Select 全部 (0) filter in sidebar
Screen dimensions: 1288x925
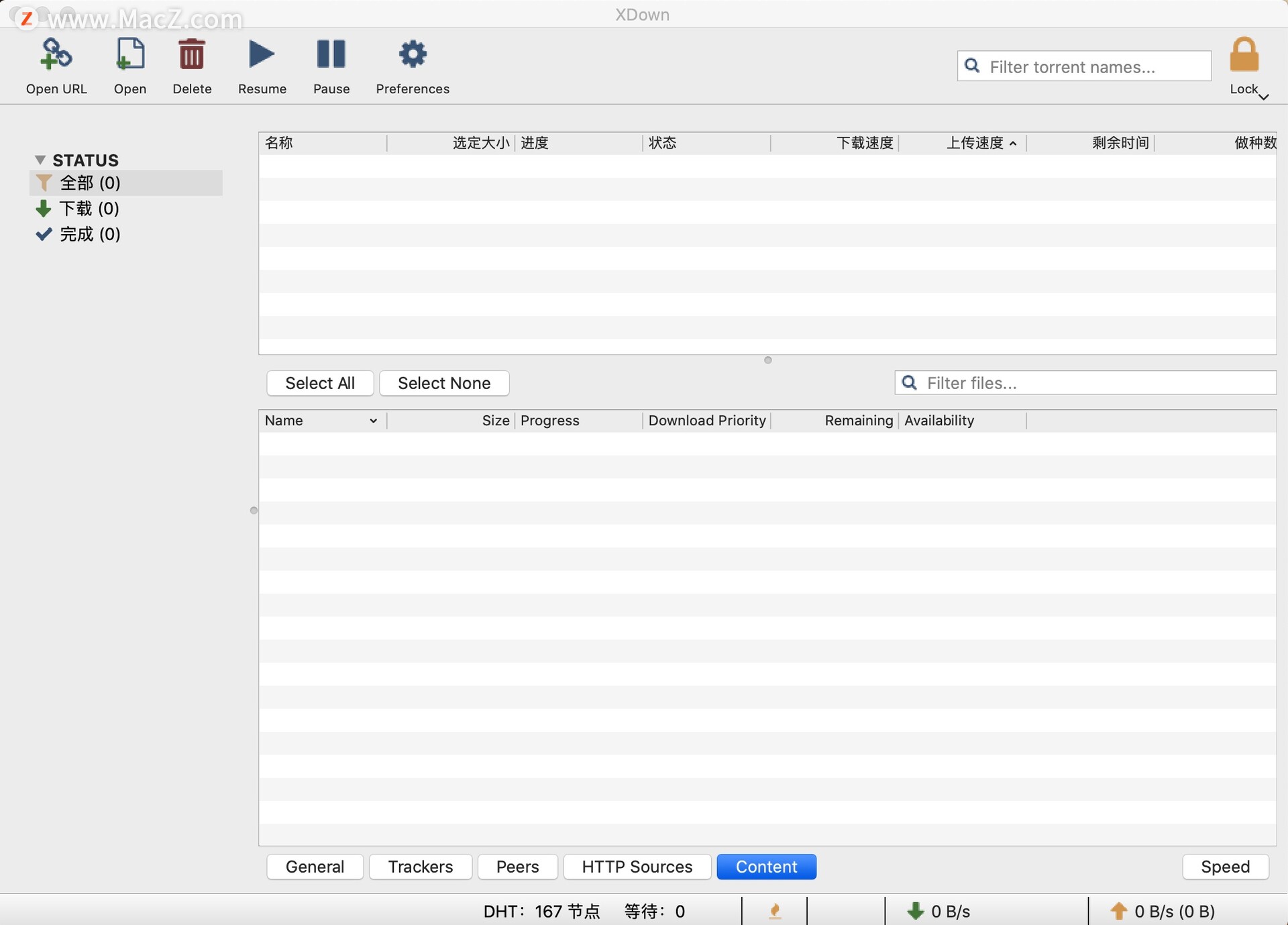[126, 183]
